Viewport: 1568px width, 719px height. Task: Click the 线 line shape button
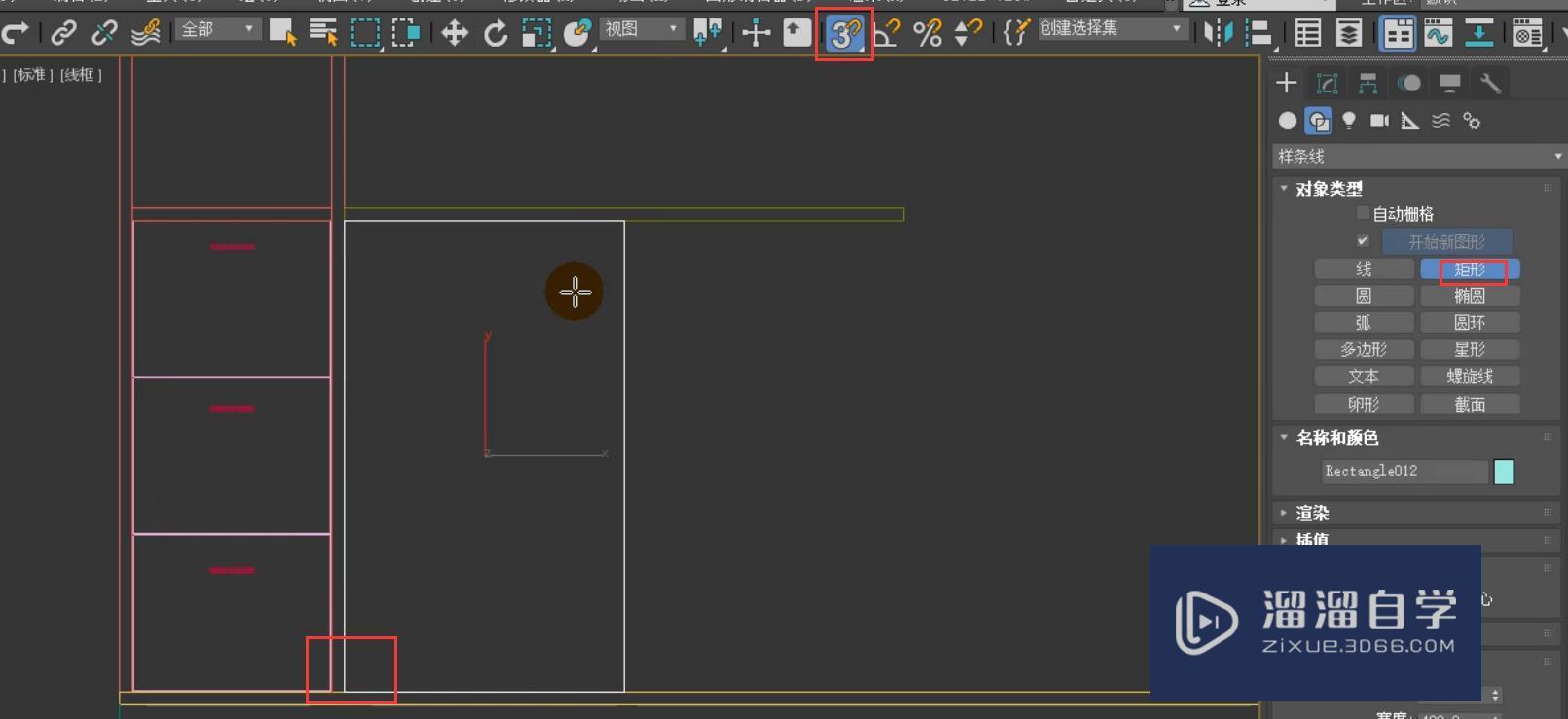[x=1364, y=270]
